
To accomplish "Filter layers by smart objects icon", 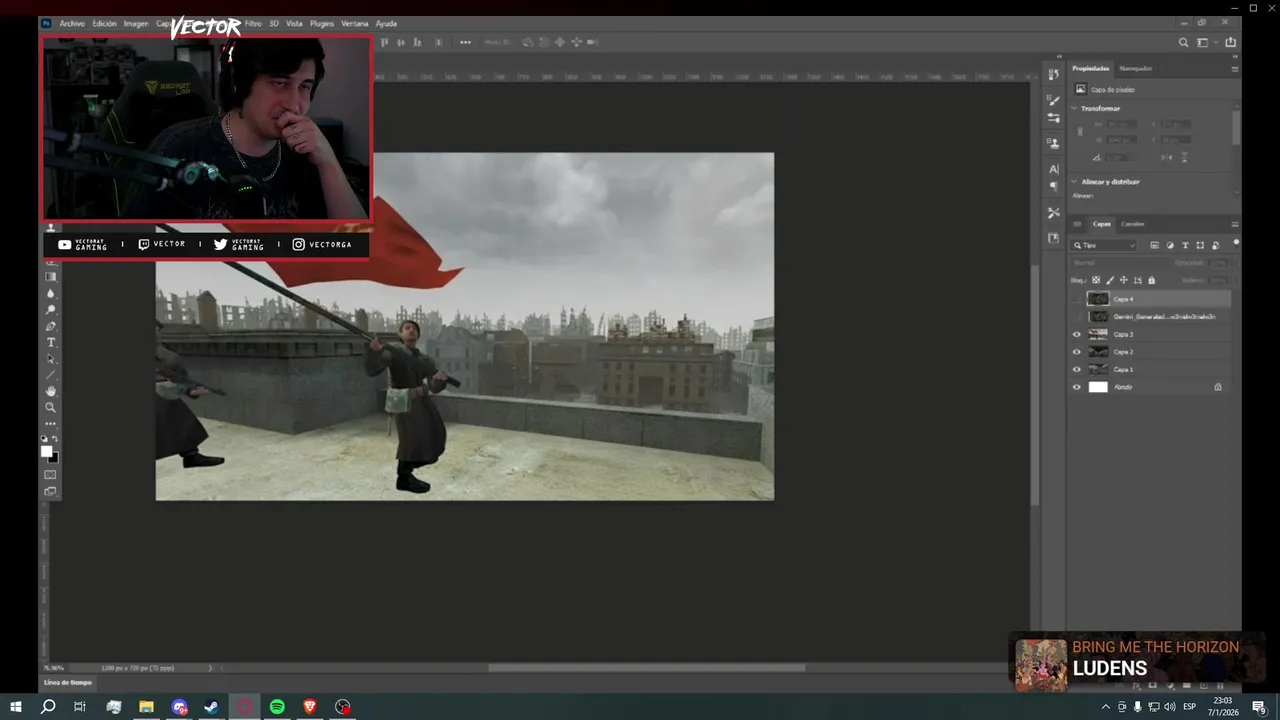I will point(1215,245).
